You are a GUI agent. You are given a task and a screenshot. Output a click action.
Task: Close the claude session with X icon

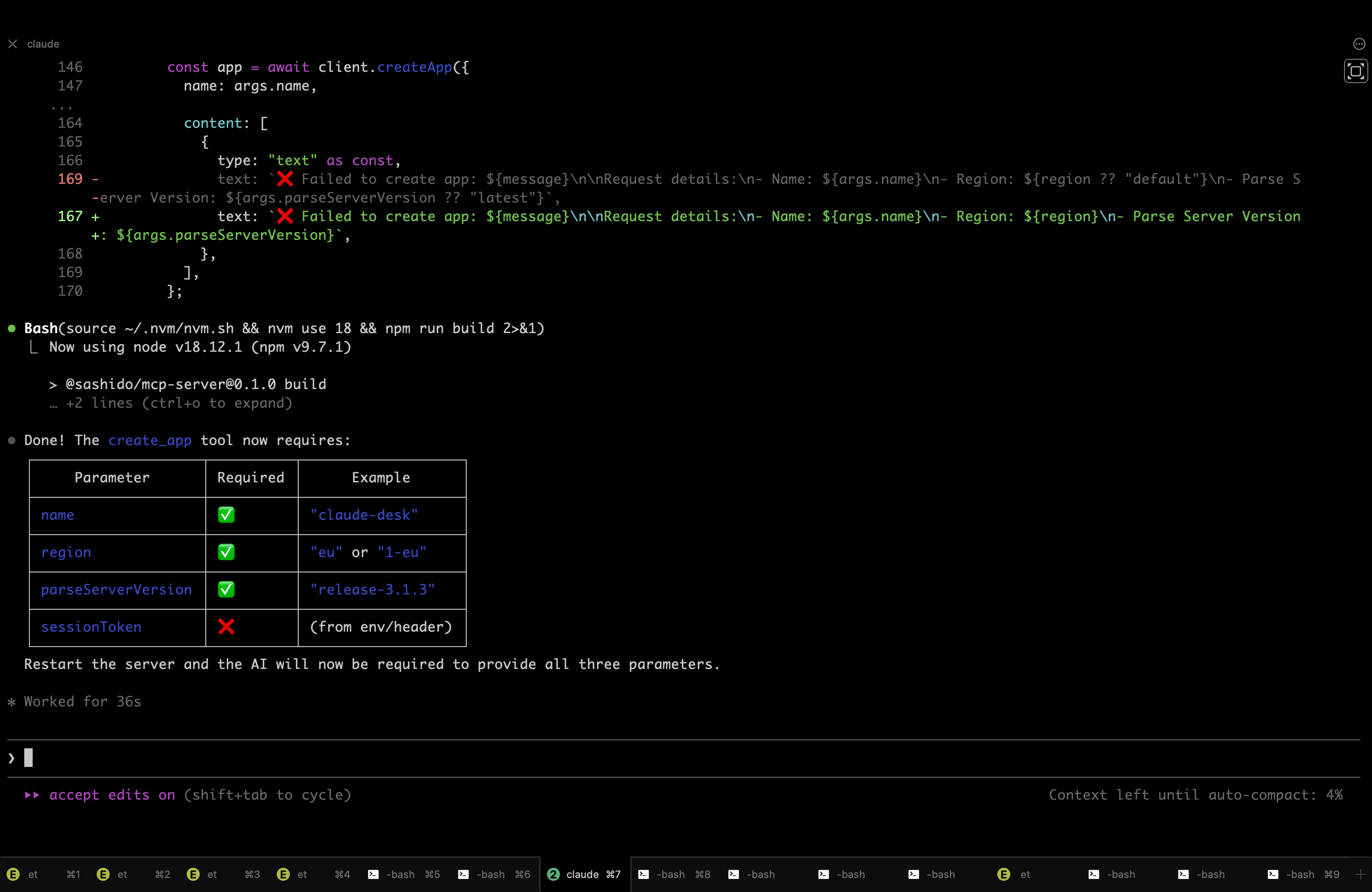(x=13, y=44)
